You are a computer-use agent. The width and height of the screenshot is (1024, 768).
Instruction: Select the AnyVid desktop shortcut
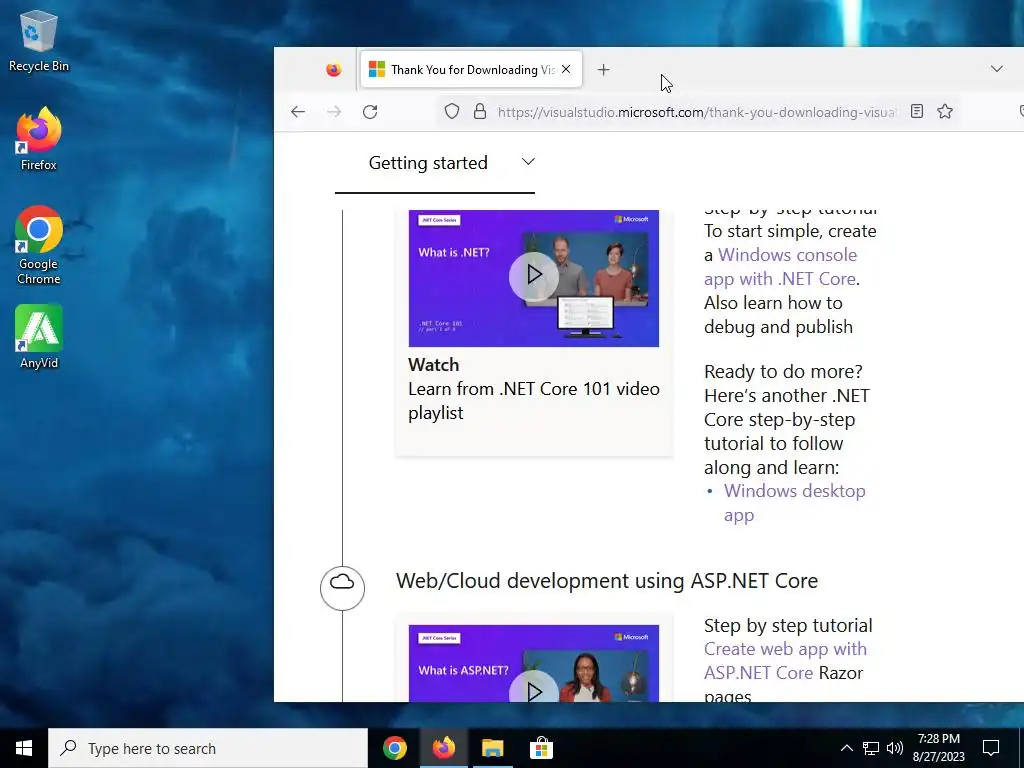[x=39, y=337]
